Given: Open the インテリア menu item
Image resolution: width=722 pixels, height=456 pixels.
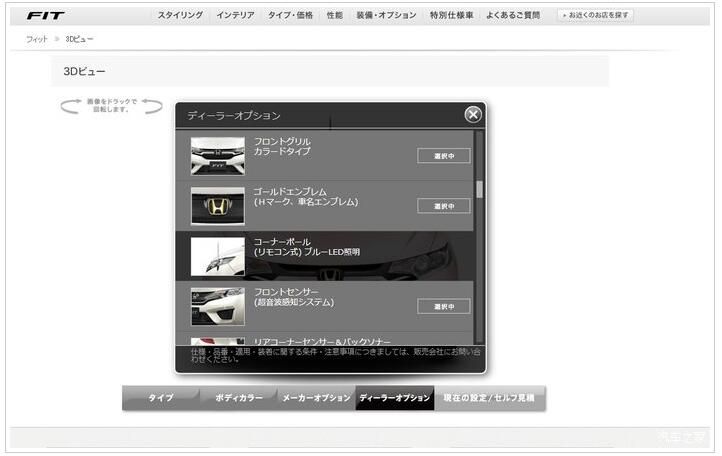Looking at the screenshot, I should pos(235,15).
